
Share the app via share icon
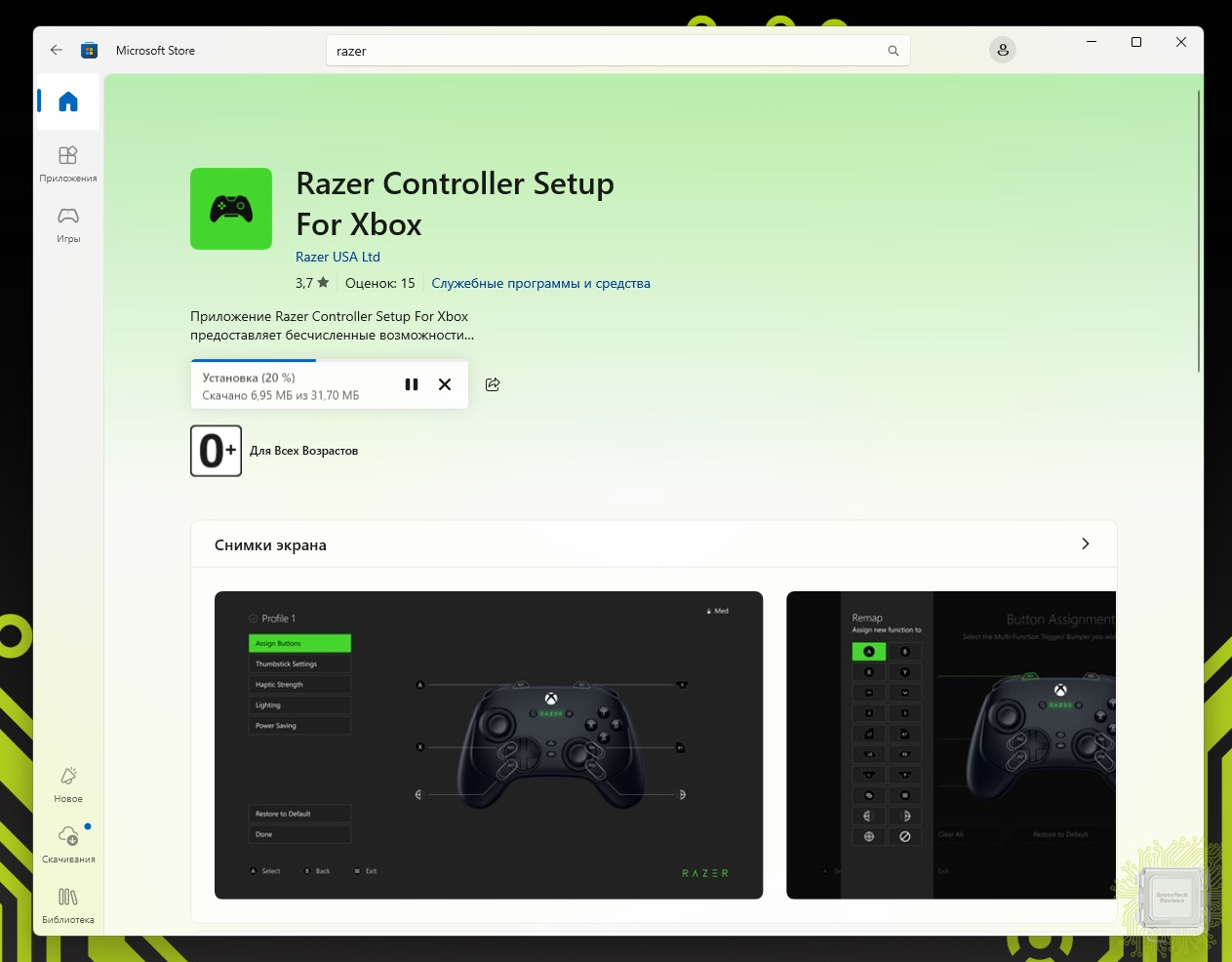[x=493, y=384]
